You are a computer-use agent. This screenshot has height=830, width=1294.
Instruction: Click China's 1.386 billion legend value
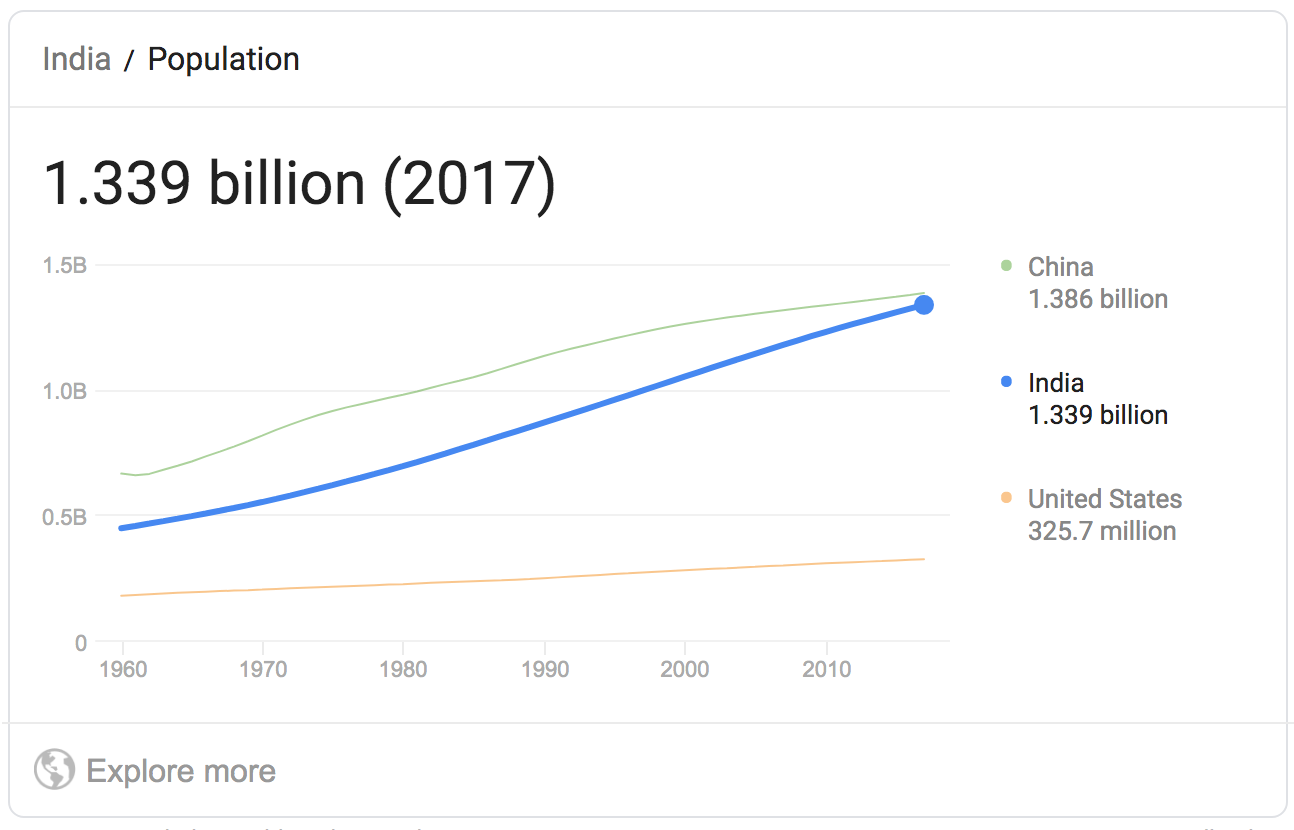1097,299
